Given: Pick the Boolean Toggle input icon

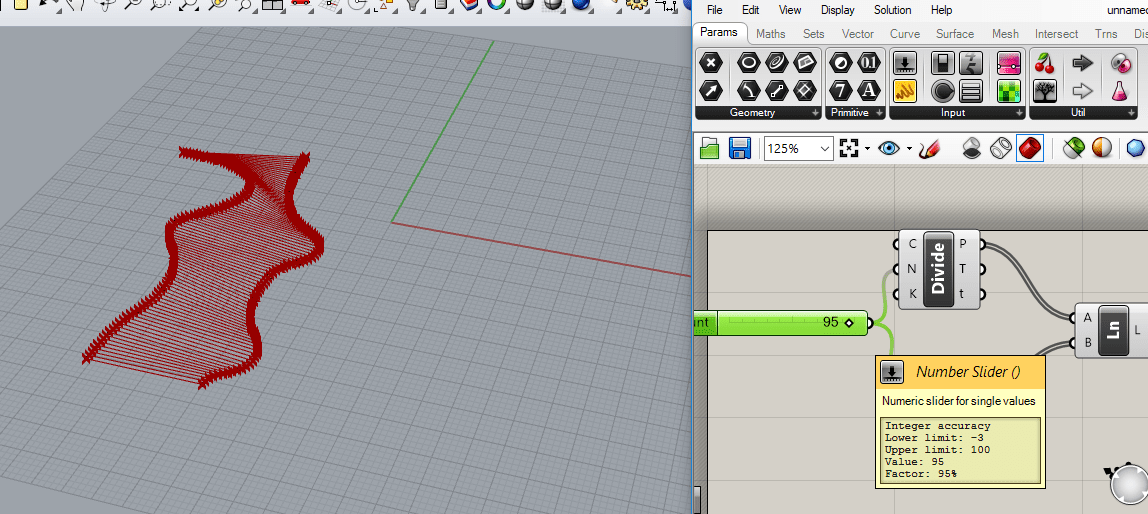Looking at the screenshot, I should 943,63.
